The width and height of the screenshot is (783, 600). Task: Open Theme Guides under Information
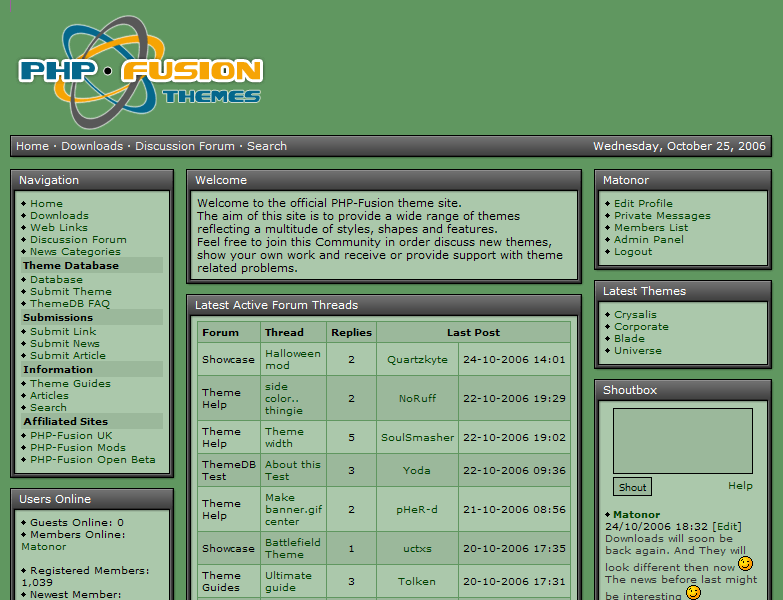pos(70,383)
